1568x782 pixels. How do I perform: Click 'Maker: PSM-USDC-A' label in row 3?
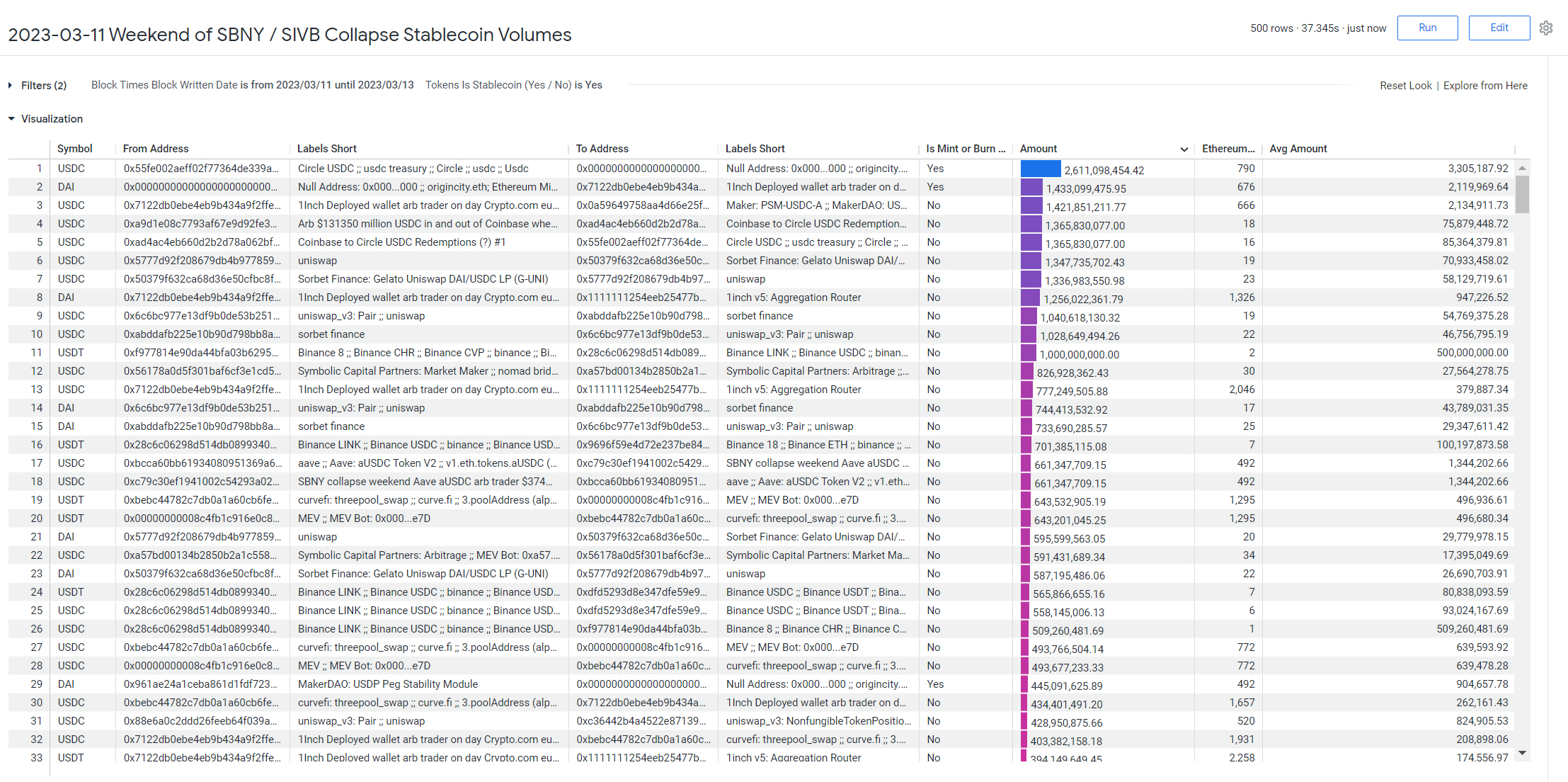coord(817,205)
